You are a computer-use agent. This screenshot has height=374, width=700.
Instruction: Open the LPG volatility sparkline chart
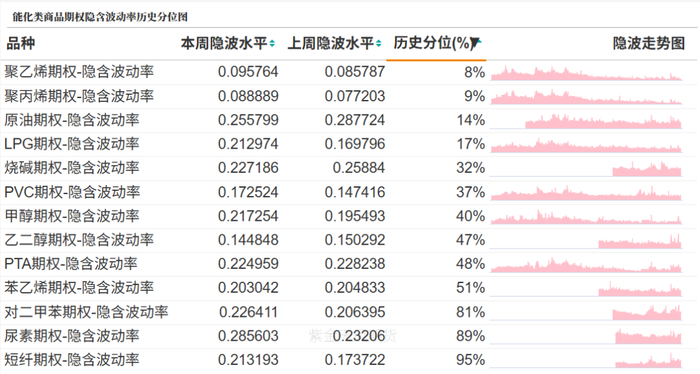pyautogui.click(x=586, y=145)
